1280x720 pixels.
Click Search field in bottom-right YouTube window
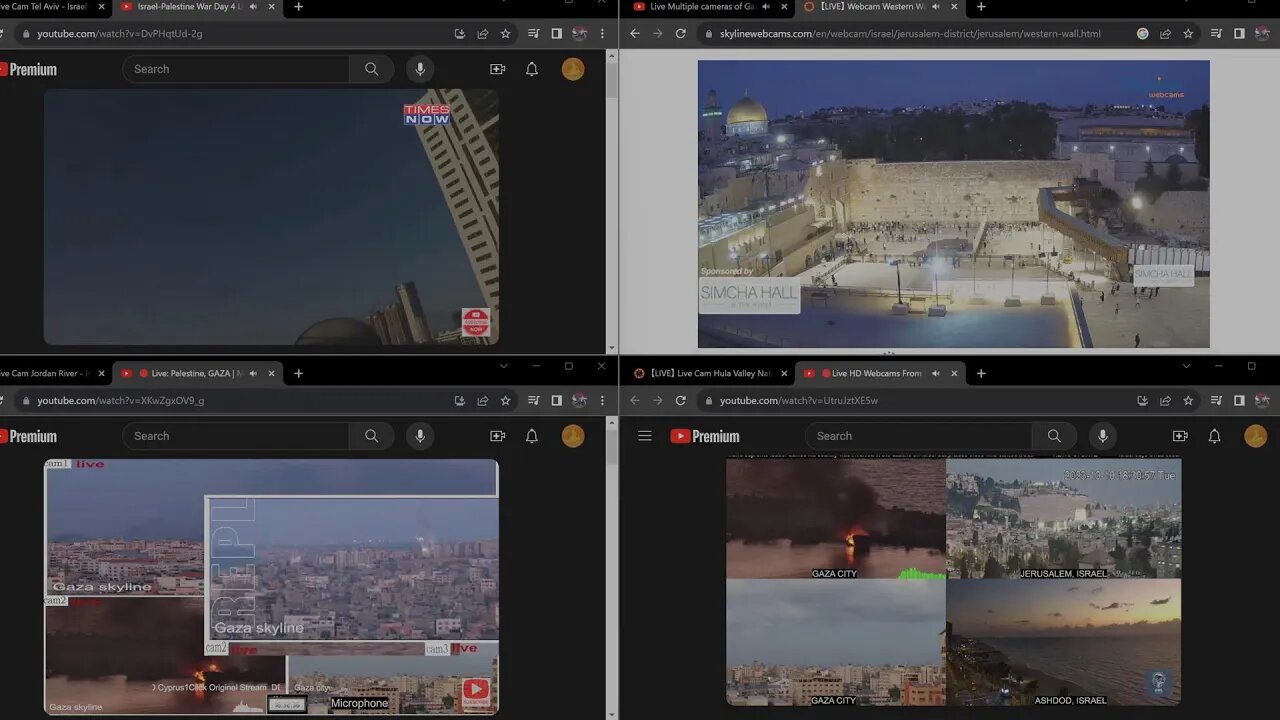point(919,436)
